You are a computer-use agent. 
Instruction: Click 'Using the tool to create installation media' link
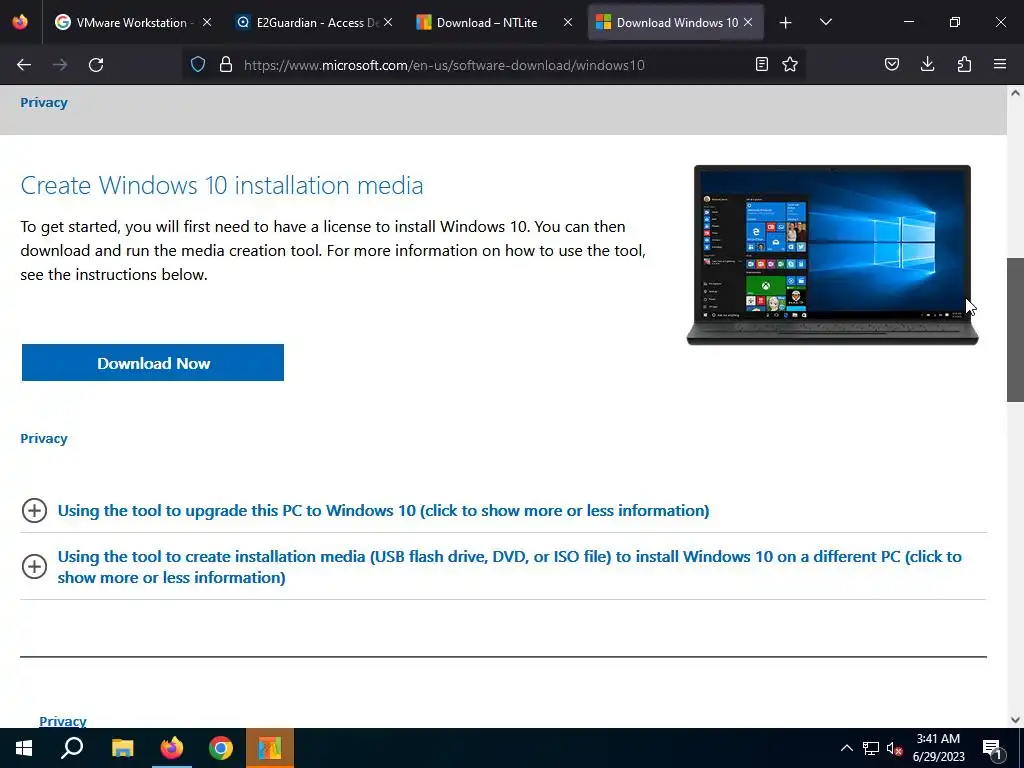coord(509,567)
